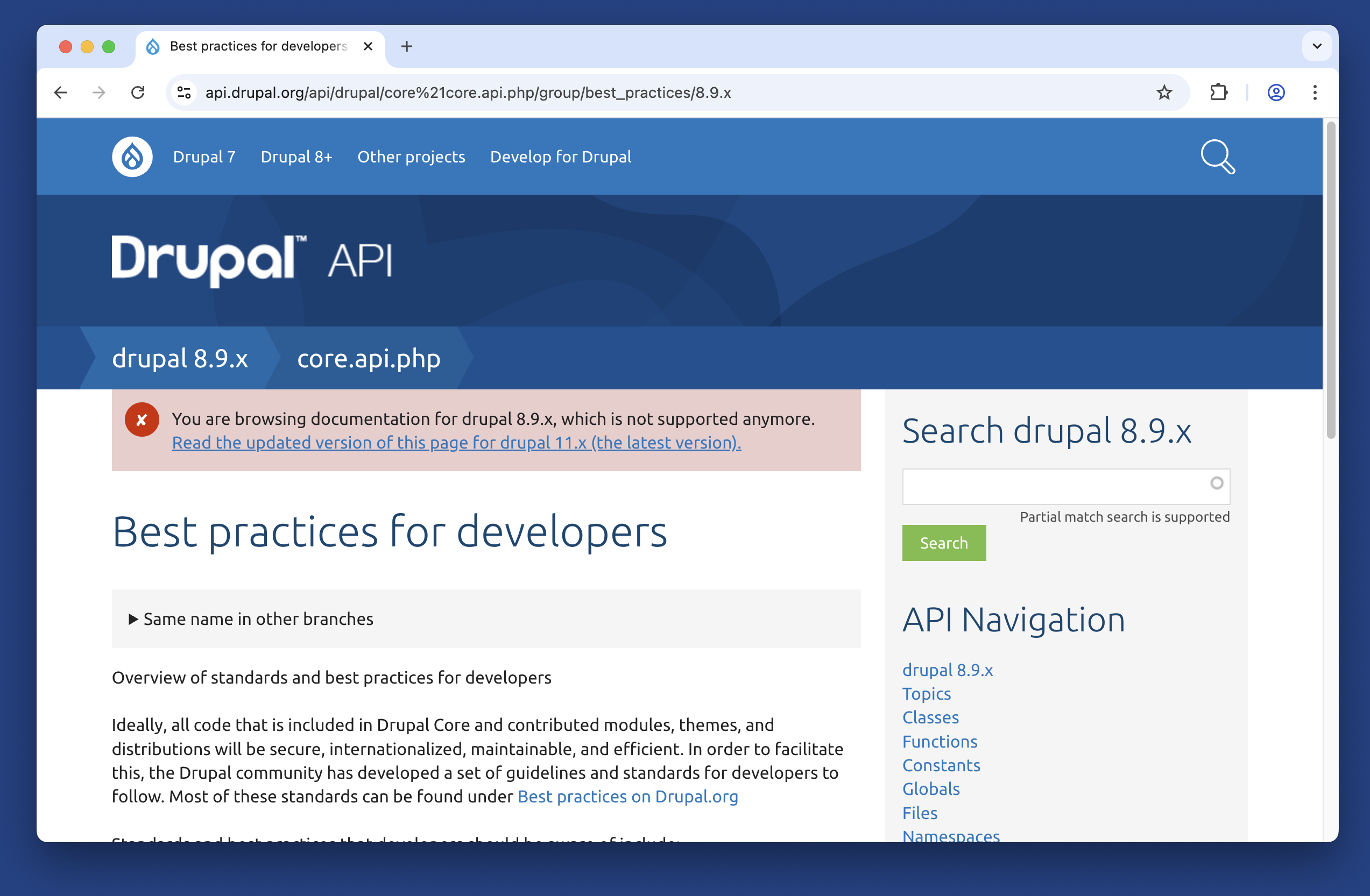
Task: Open Functions in API Navigation
Action: click(x=940, y=741)
